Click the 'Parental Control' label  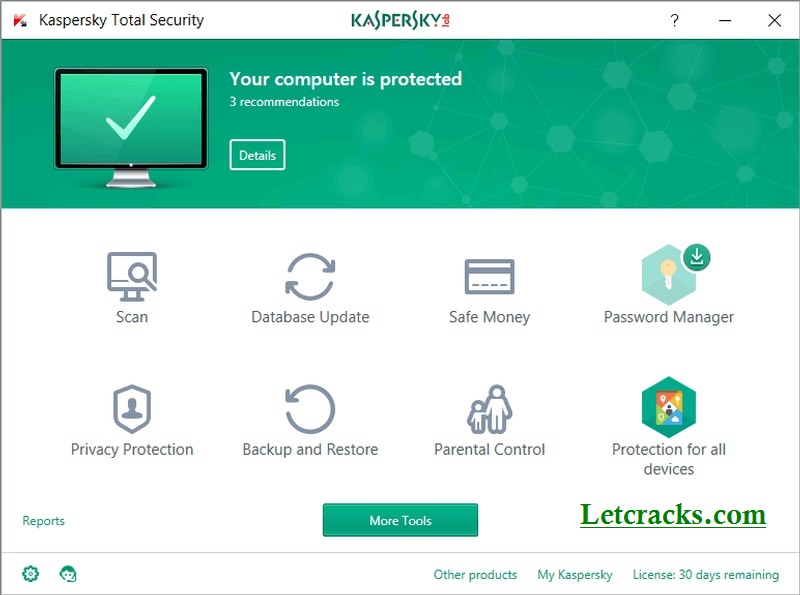pyautogui.click(x=489, y=449)
